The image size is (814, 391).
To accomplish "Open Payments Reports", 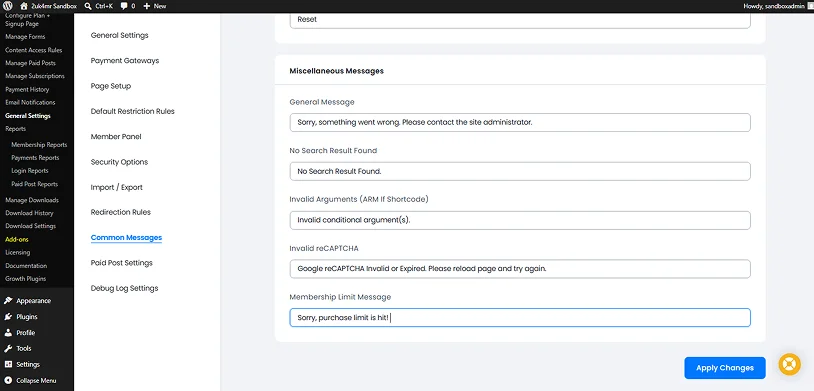I will point(35,158).
